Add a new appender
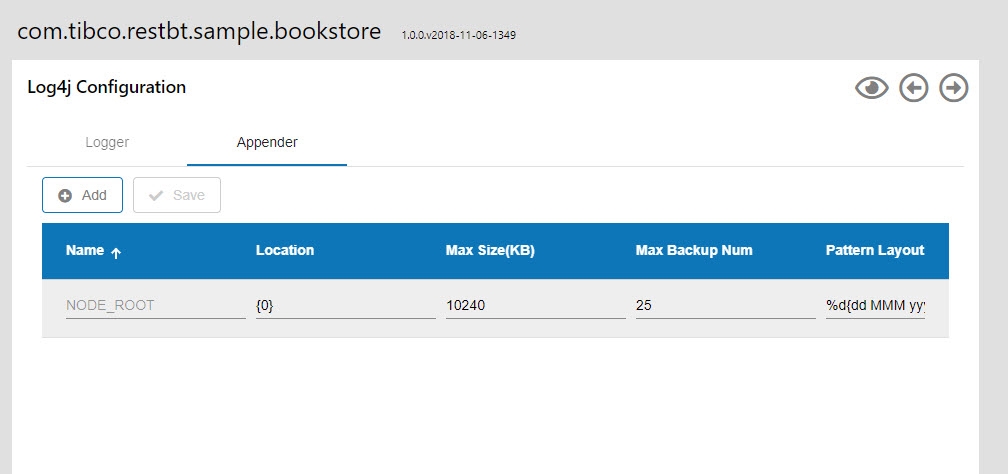1008x474 pixels. (82, 195)
